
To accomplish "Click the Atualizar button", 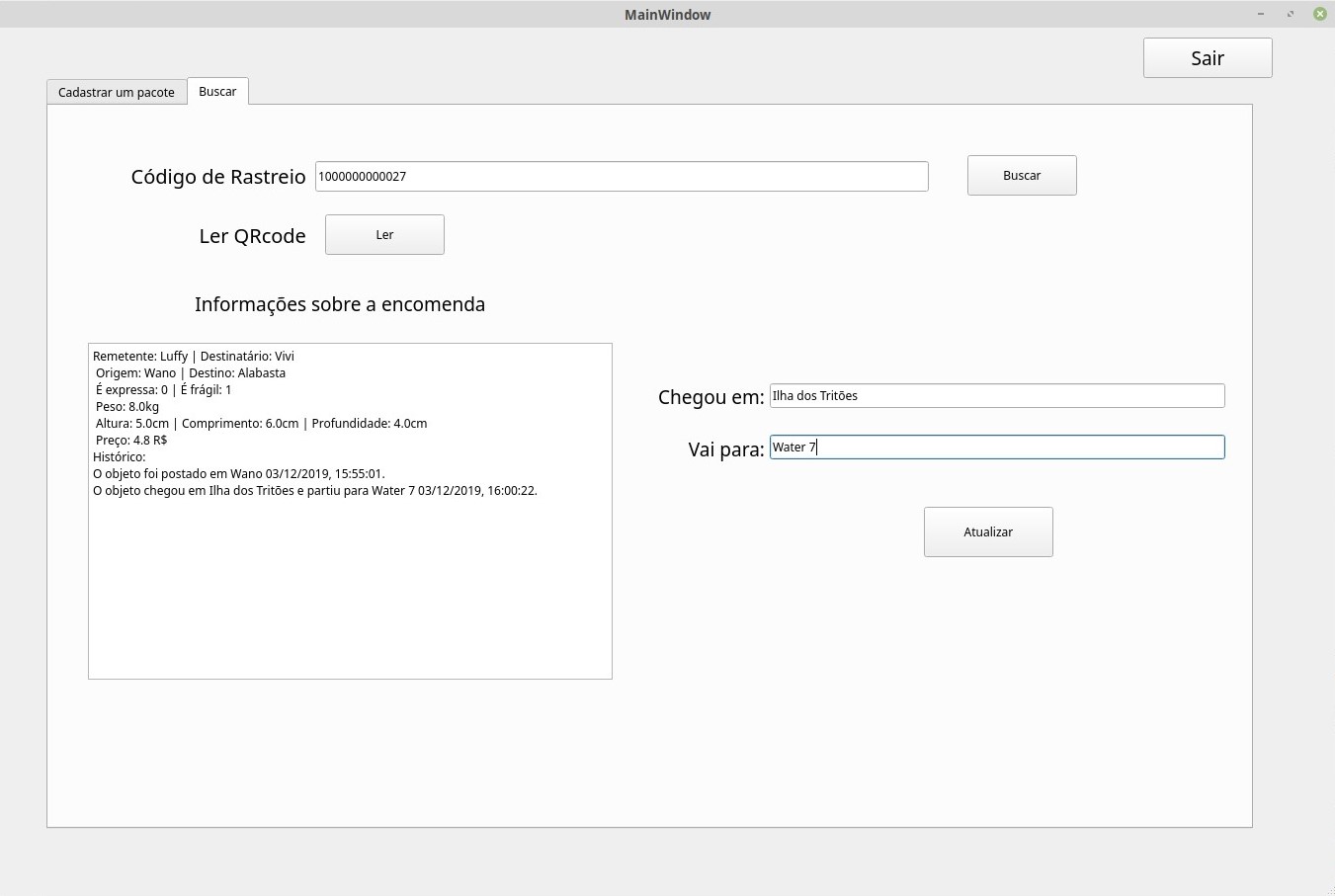I will [x=988, y=531].
